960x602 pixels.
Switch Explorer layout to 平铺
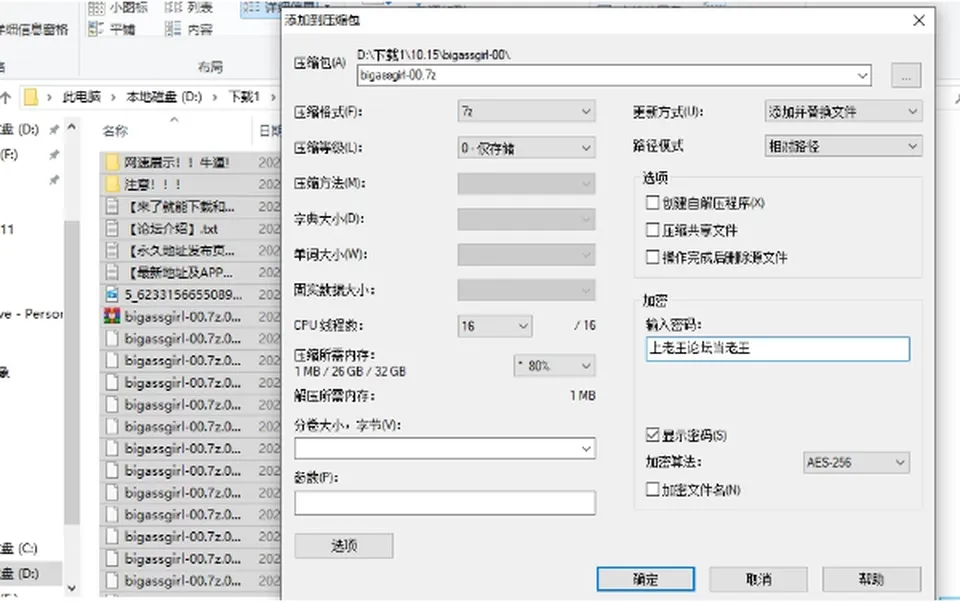112,29
